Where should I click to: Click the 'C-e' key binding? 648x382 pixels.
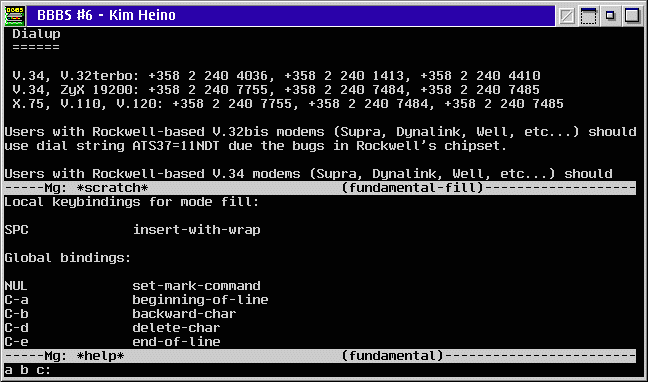17,342
